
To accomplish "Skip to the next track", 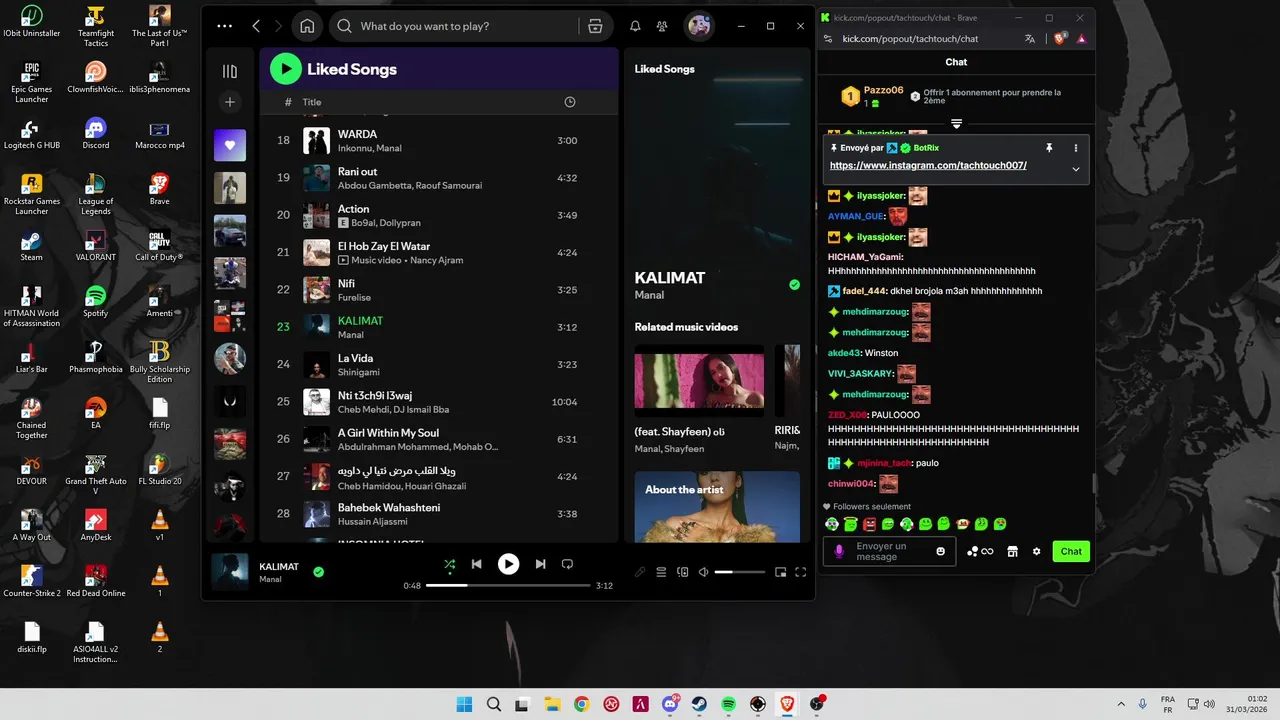I will 540,564.
